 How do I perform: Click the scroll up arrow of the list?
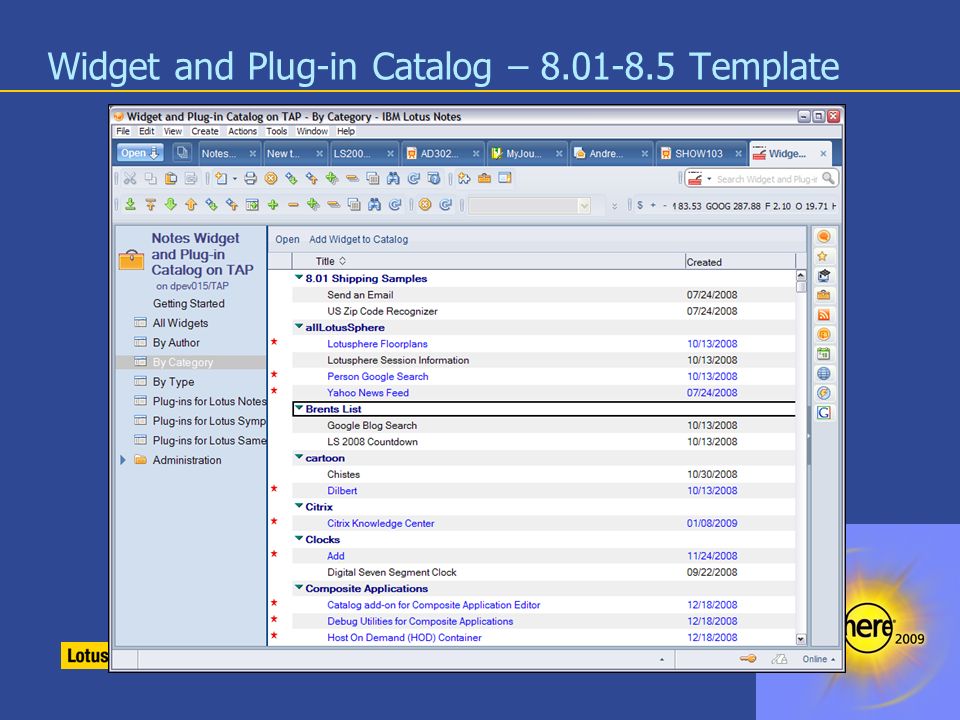[x=801, y=276]
